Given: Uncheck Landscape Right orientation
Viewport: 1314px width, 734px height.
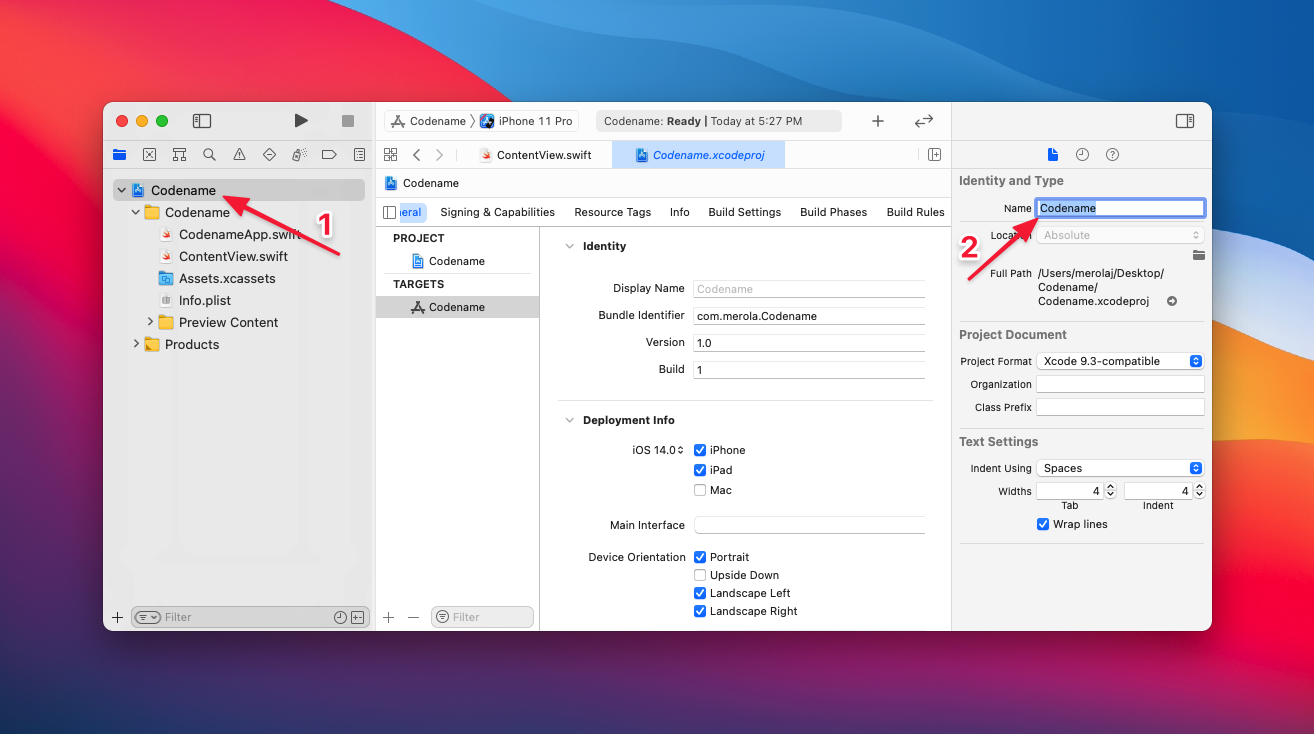Looking at the screenshot, I should [700, 611].
